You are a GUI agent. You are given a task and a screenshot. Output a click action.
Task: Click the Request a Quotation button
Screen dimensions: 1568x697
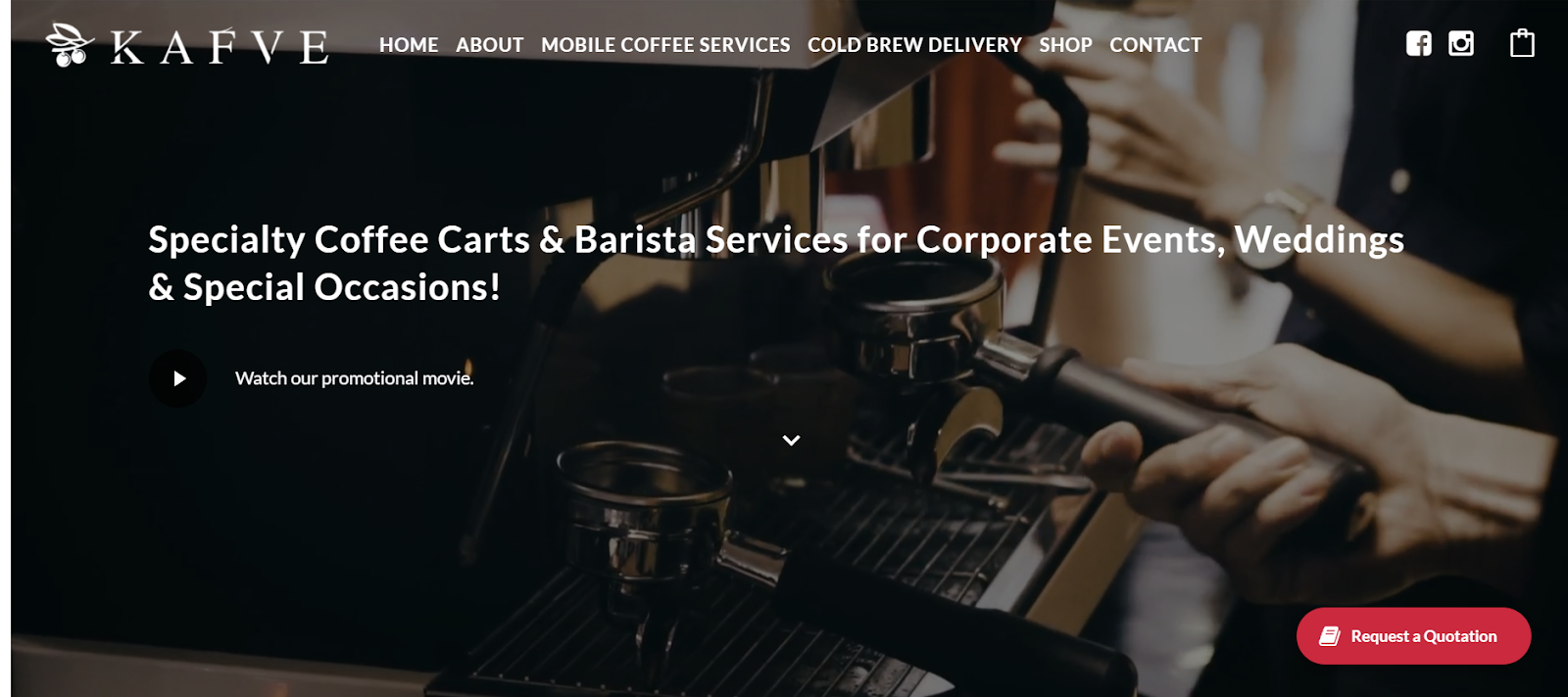pos(1413,636)
